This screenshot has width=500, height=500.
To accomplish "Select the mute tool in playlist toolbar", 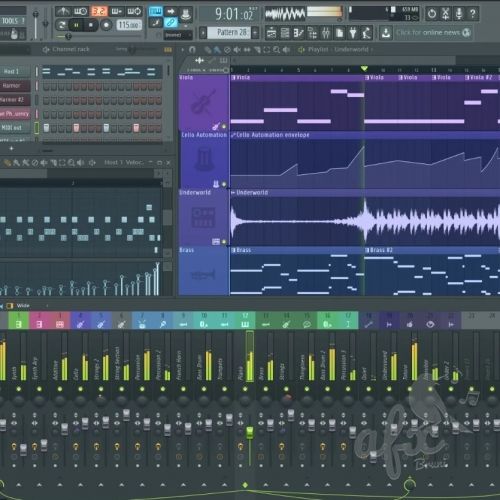I will coord(237,50).
